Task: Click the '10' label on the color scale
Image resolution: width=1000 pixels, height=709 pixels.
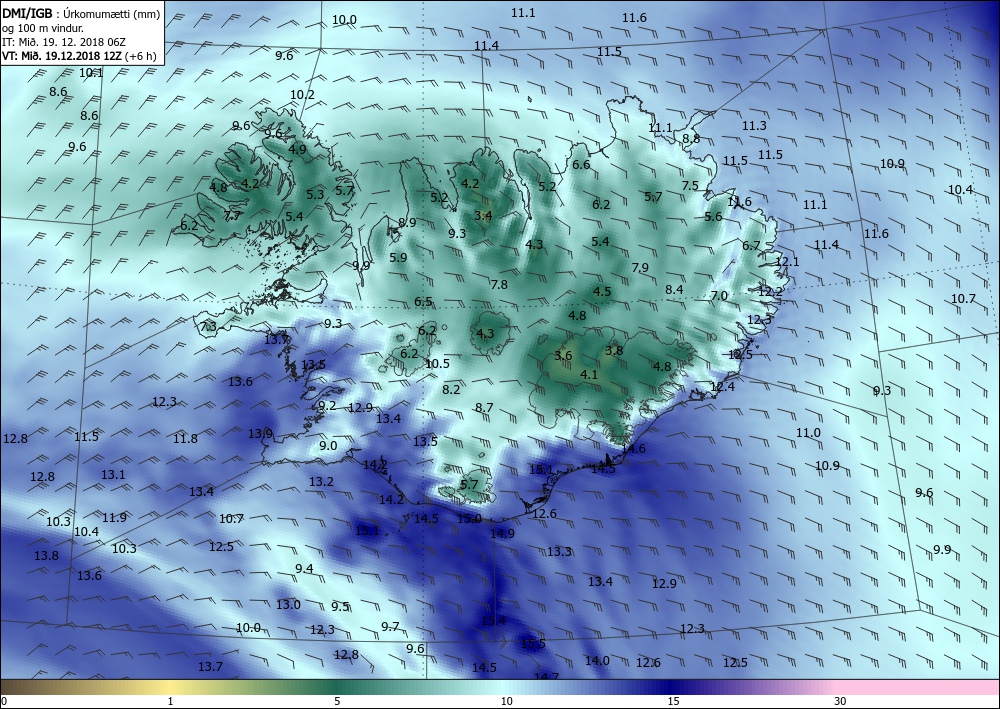Action: (x=506, y=701)
